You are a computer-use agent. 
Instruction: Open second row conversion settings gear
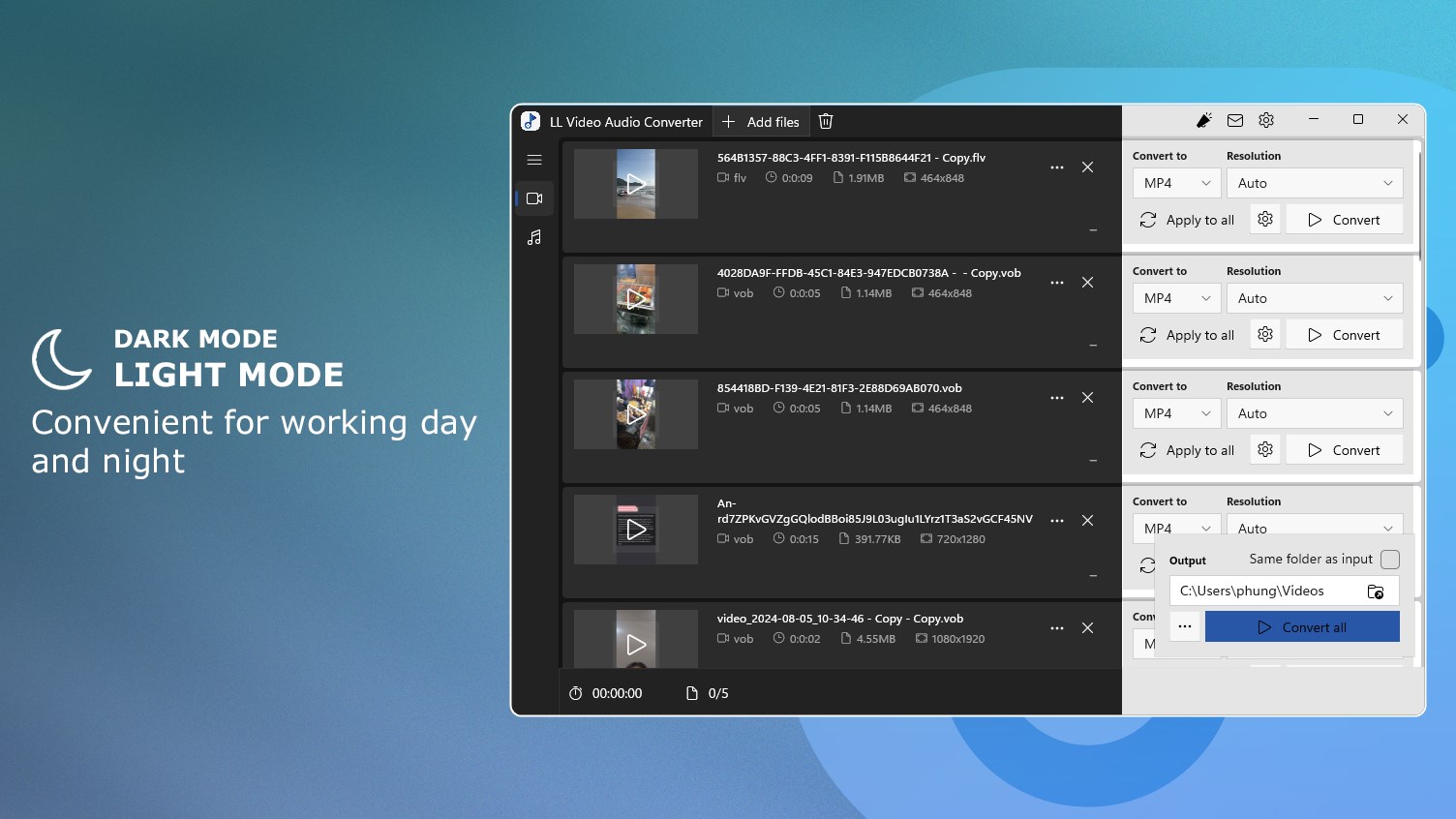click(x=1265, y=335)
